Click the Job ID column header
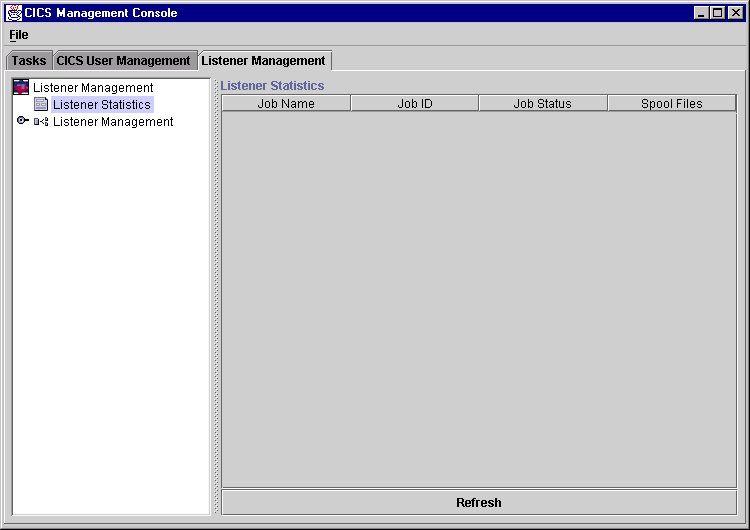 415,103
